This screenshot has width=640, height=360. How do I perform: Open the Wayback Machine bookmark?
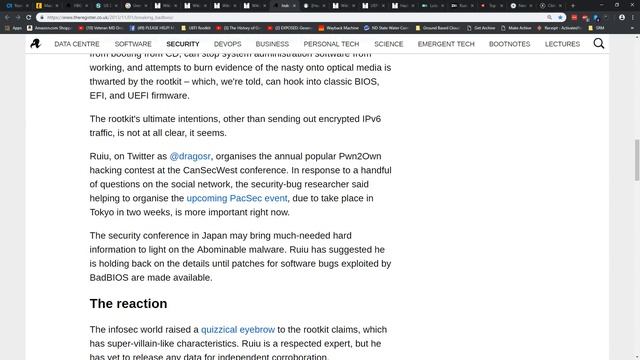pos(338,28)
